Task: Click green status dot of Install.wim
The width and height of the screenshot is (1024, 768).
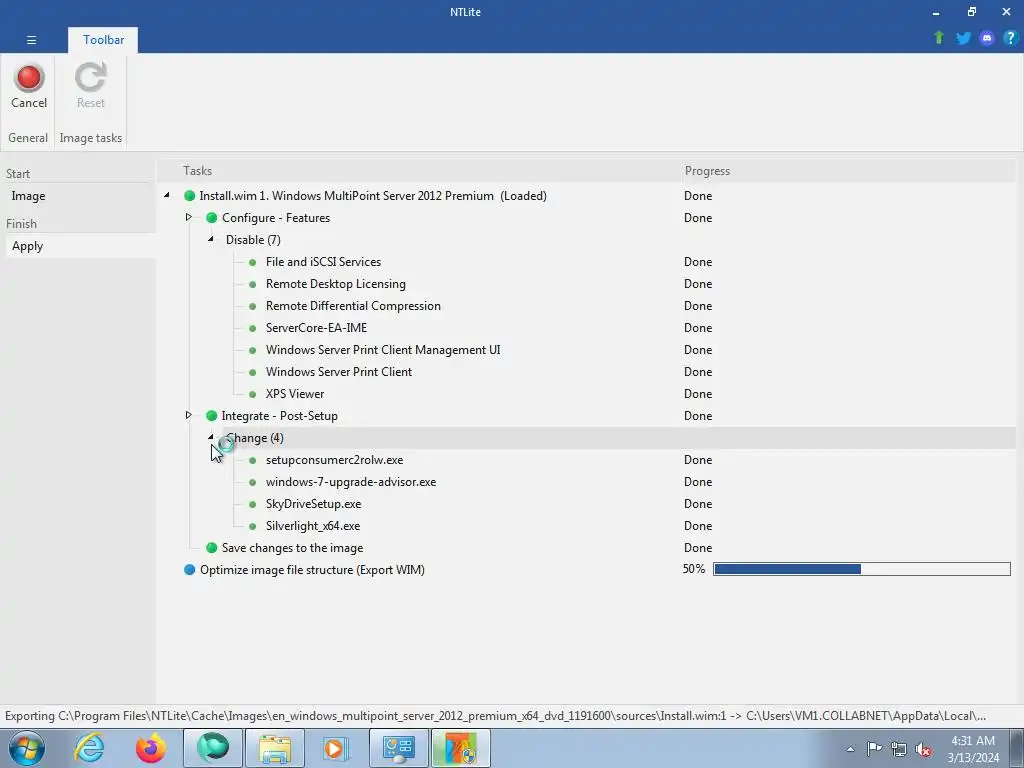Action: click(189, 196)
